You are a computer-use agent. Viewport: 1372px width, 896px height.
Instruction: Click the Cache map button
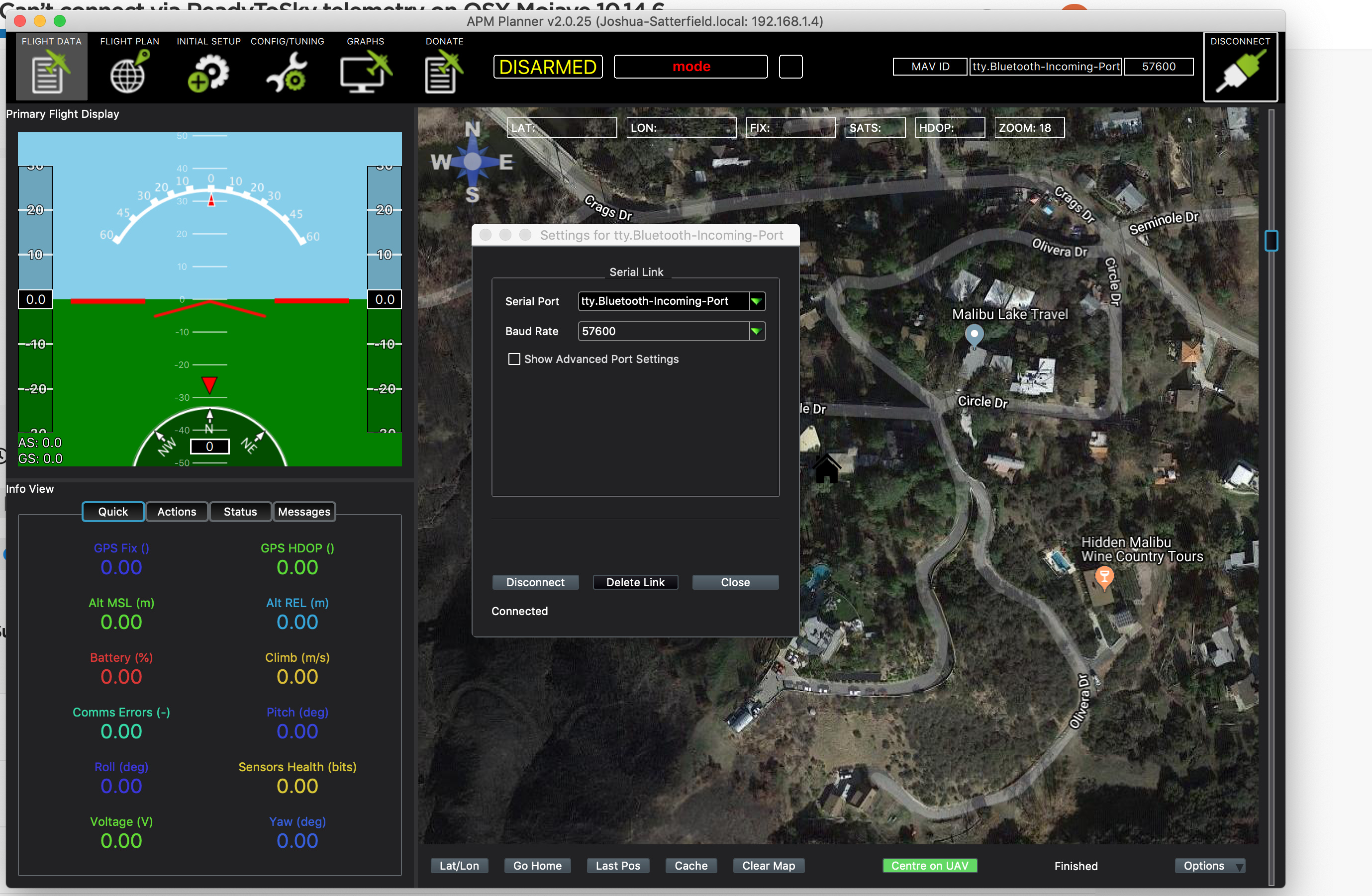[691, 866]
